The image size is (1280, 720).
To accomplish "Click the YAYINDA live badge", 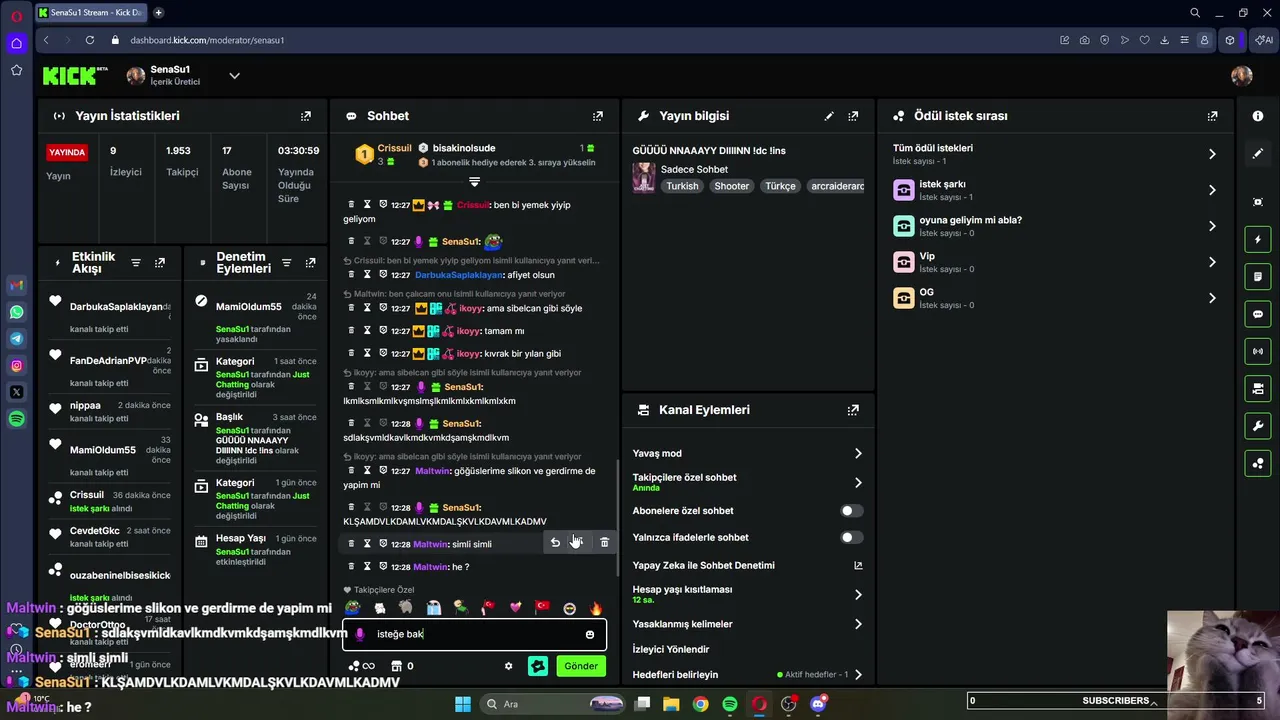I will [68, 153].
